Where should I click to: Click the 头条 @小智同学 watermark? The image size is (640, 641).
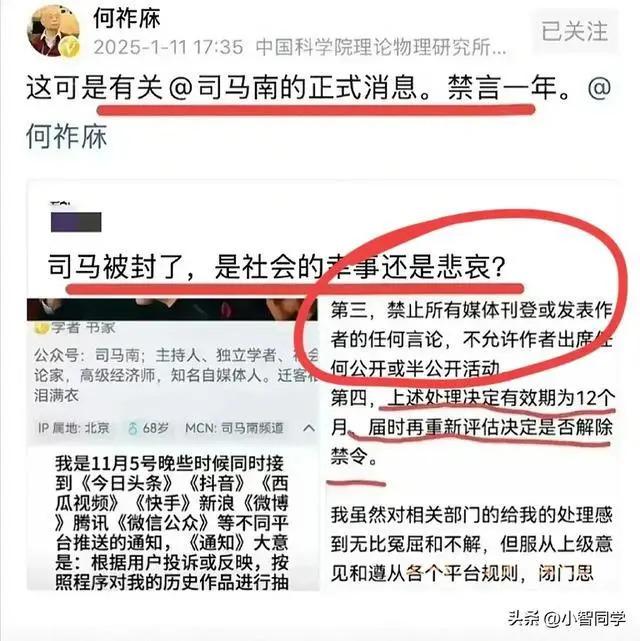point(566,618)
